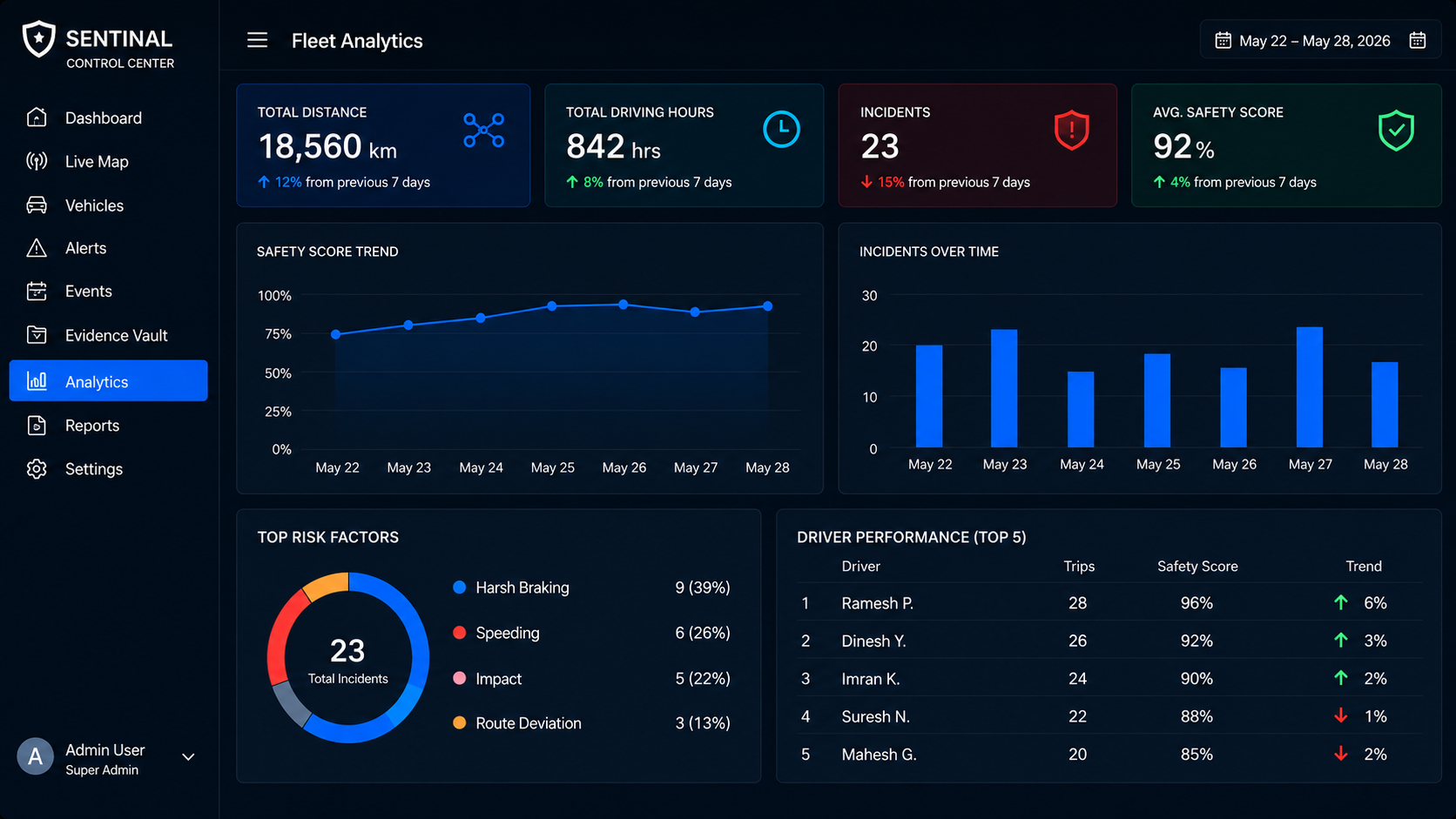Viewport: 1456px width, 819px height.
Task: Click driver name Mahesh G.
Action: pyautogui.click(x=879, y=755)
